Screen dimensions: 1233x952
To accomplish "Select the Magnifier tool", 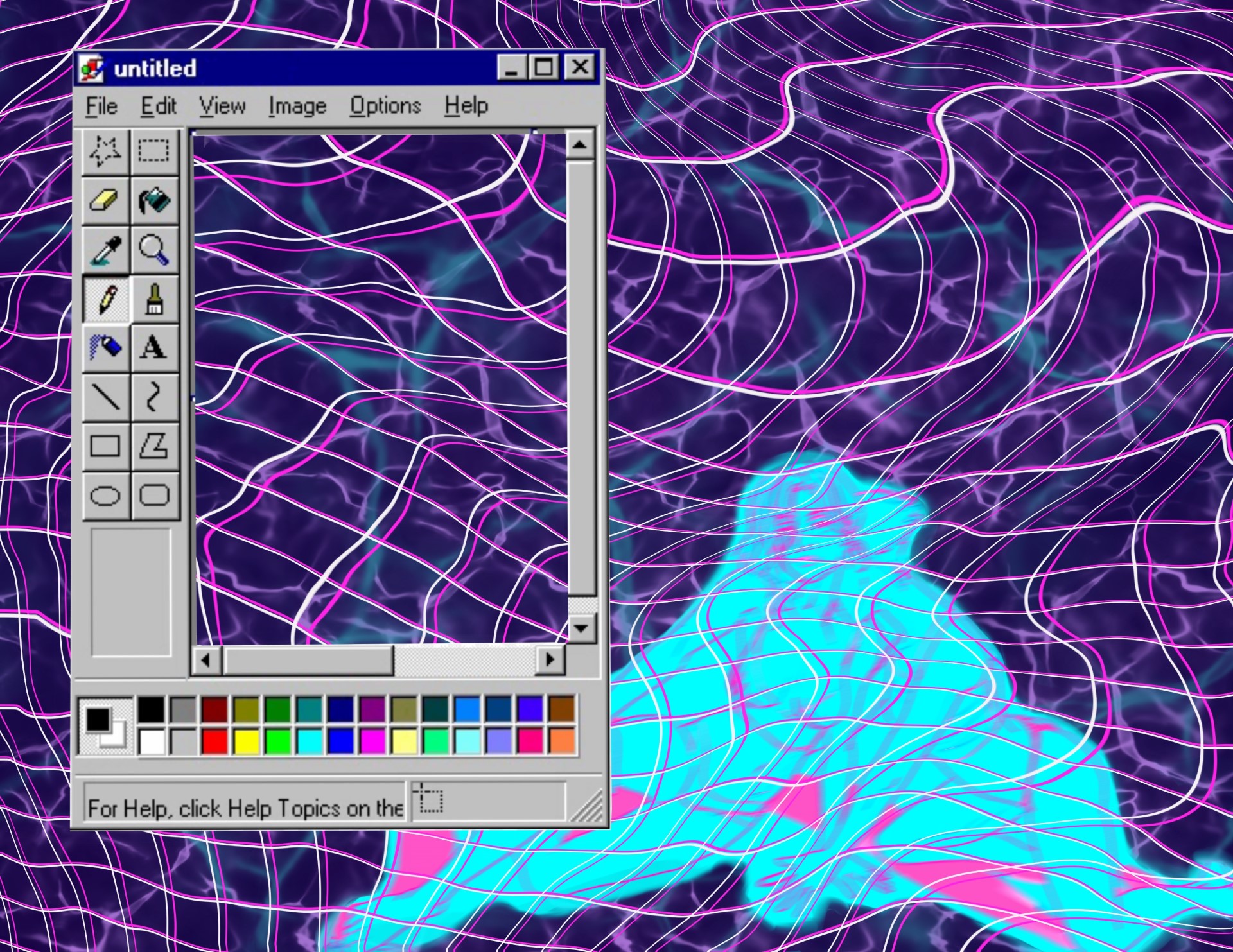I will pos(154,250).
